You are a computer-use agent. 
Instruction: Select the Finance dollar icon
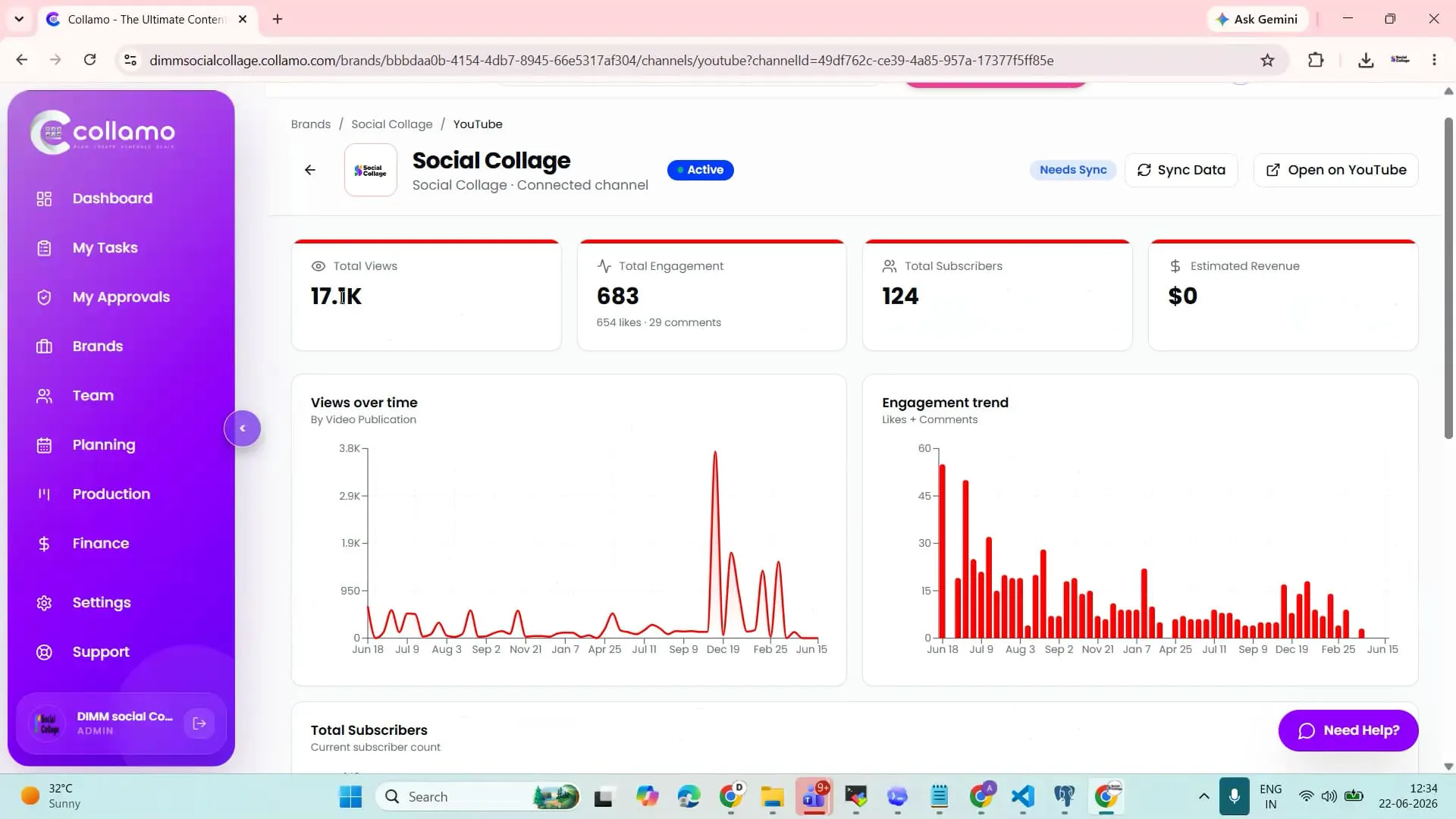click(44, 544)
